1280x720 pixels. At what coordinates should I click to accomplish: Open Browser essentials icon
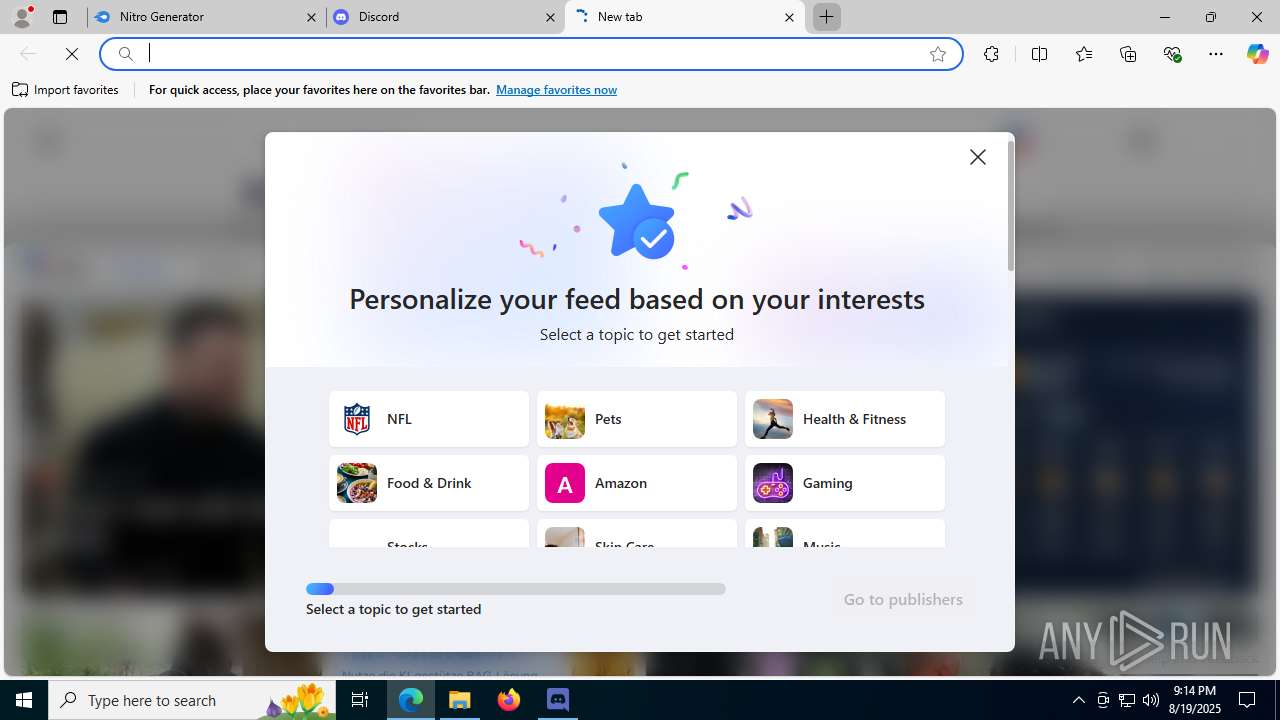[x=1172, y=54]
